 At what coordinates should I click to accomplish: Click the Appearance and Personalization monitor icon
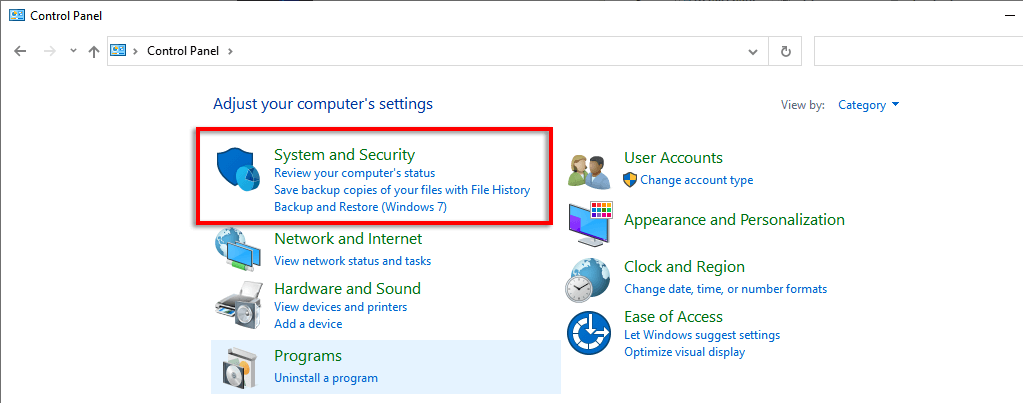tap(589, 224)
